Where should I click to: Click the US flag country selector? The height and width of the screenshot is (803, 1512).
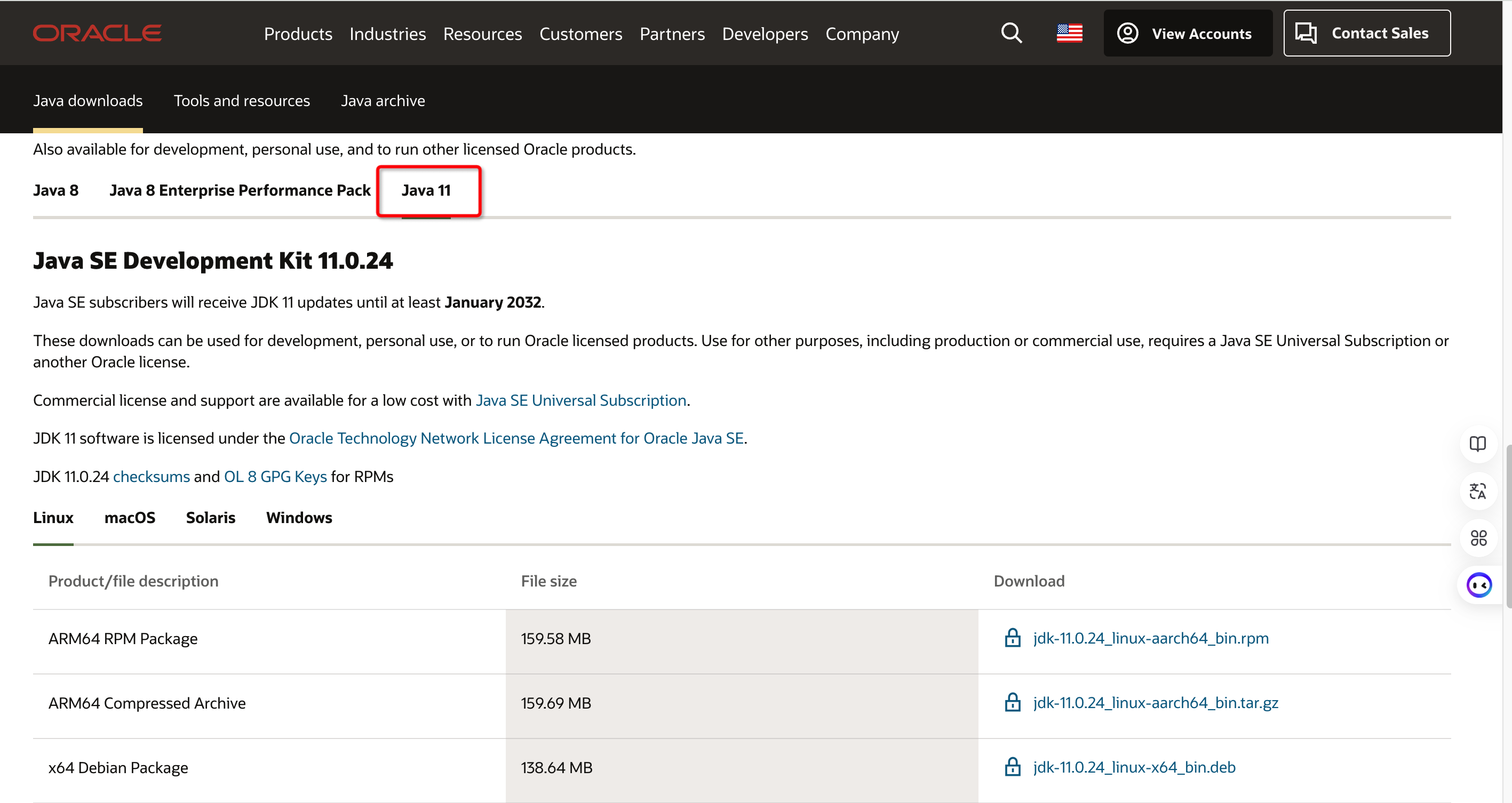click(1069, 34)
